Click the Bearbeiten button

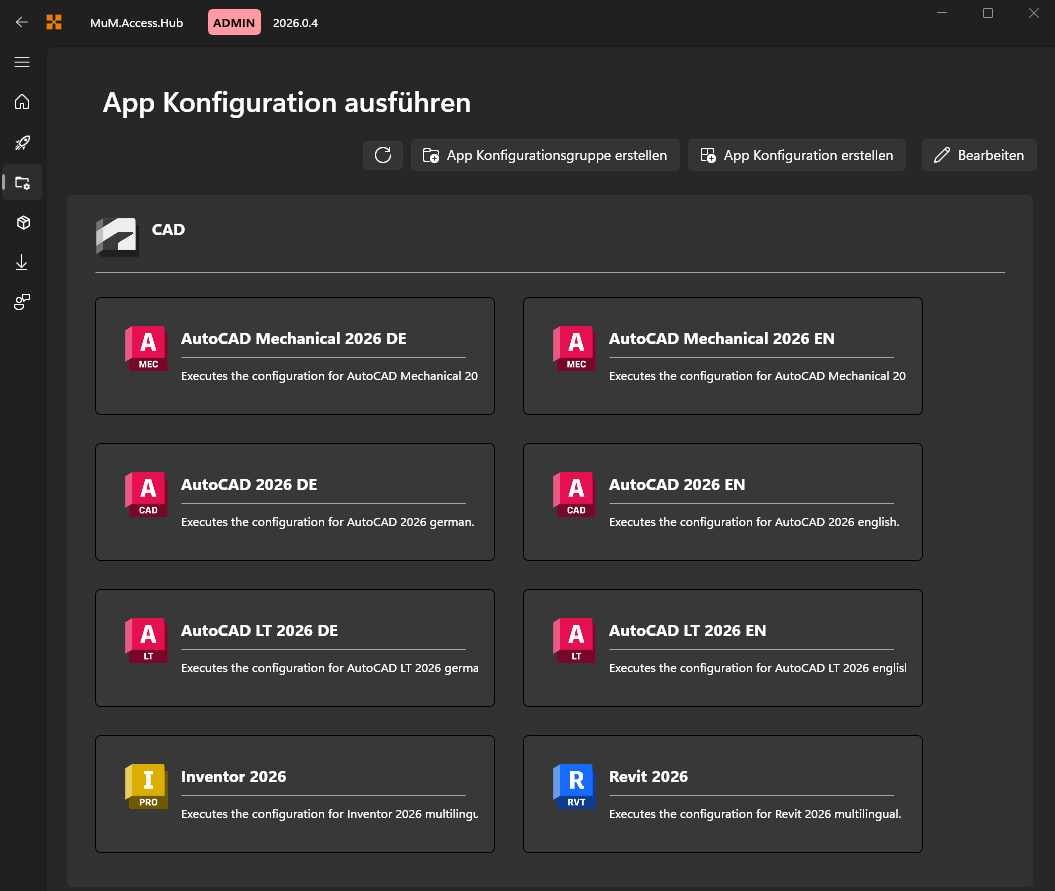(x=978, y=155)
